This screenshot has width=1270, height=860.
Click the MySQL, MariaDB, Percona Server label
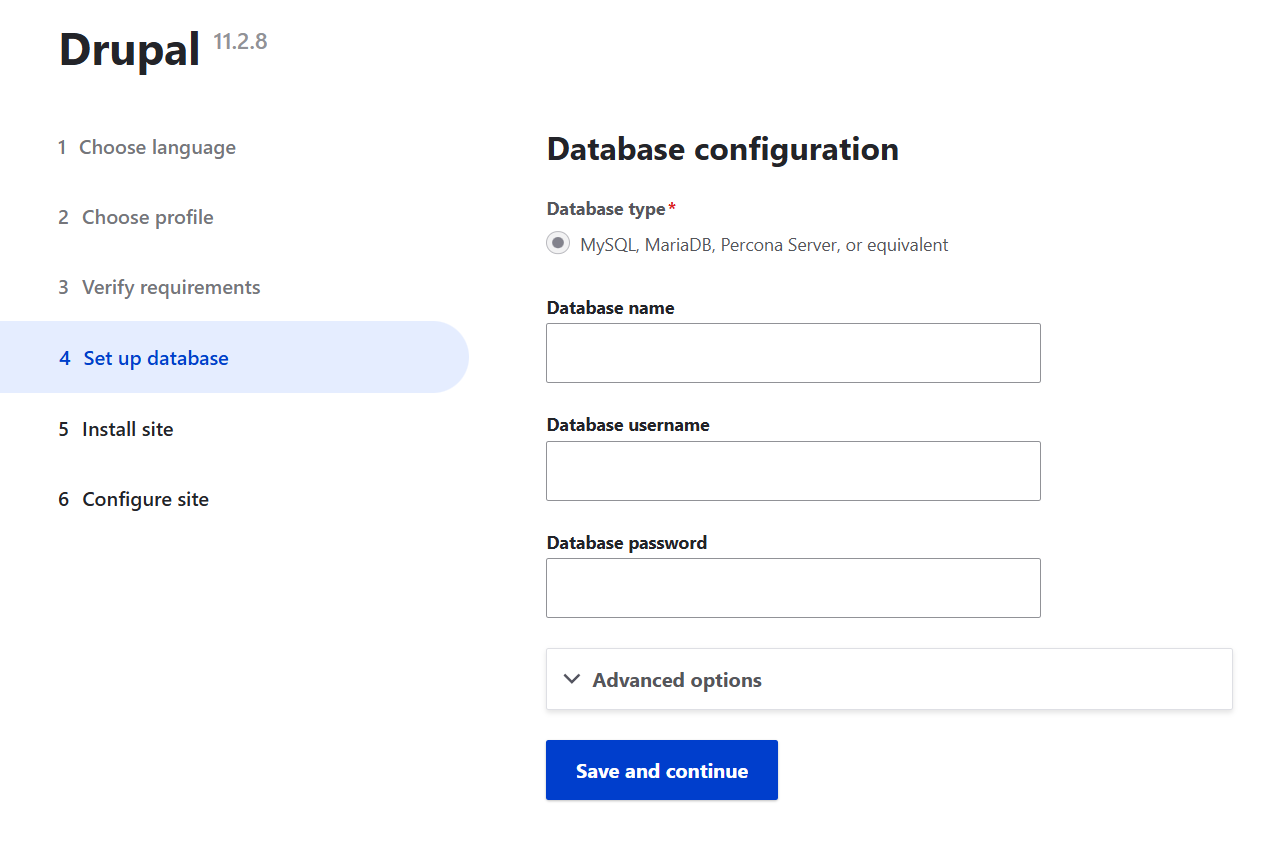[x=764, y=245]
